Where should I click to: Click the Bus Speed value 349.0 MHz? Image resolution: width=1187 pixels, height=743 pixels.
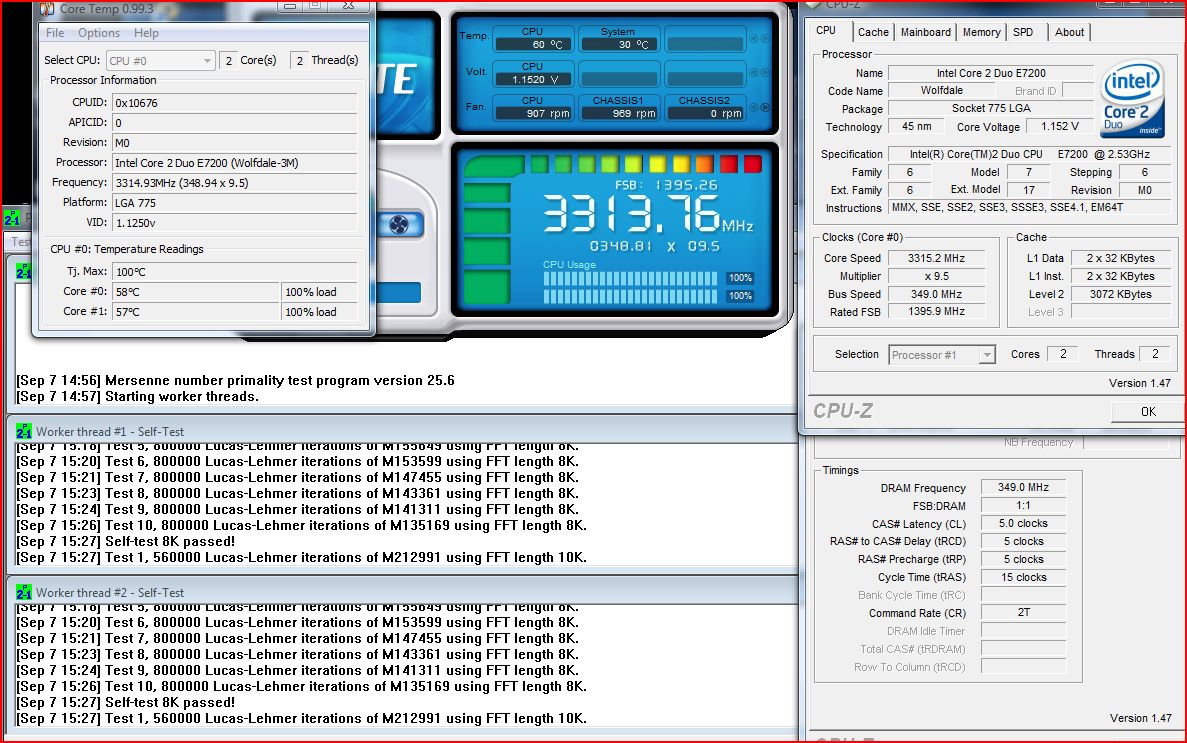tap(936, 294)
